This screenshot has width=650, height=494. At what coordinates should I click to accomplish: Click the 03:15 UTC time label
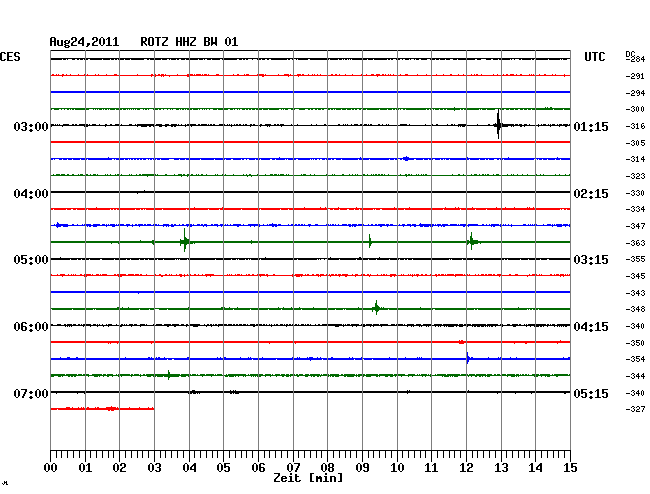click(x=591, y=260)
